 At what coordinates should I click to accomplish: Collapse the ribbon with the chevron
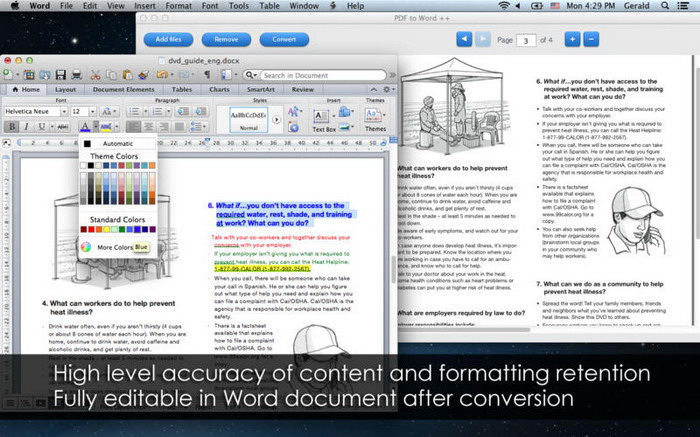coord(374,89)
